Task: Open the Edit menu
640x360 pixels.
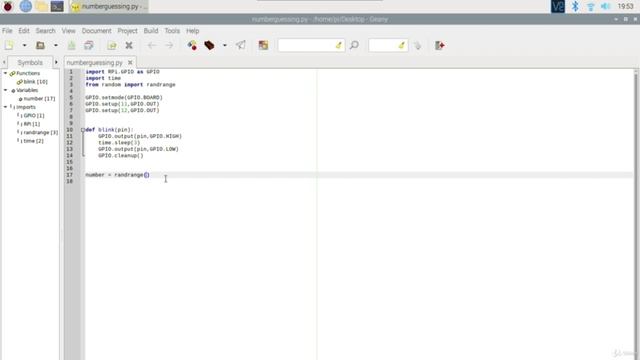Action: (24, 31)
